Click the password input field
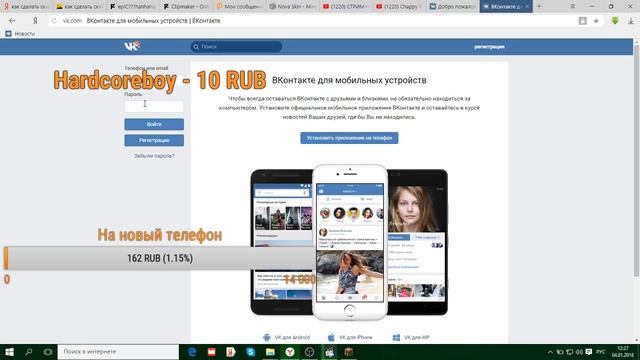 [x=154, y=106]
